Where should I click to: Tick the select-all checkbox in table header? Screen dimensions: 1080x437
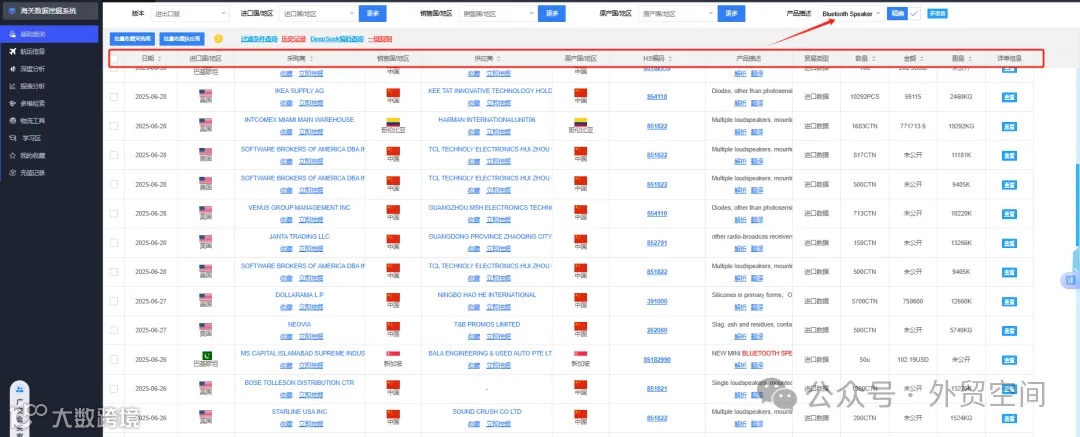[114, 59]
